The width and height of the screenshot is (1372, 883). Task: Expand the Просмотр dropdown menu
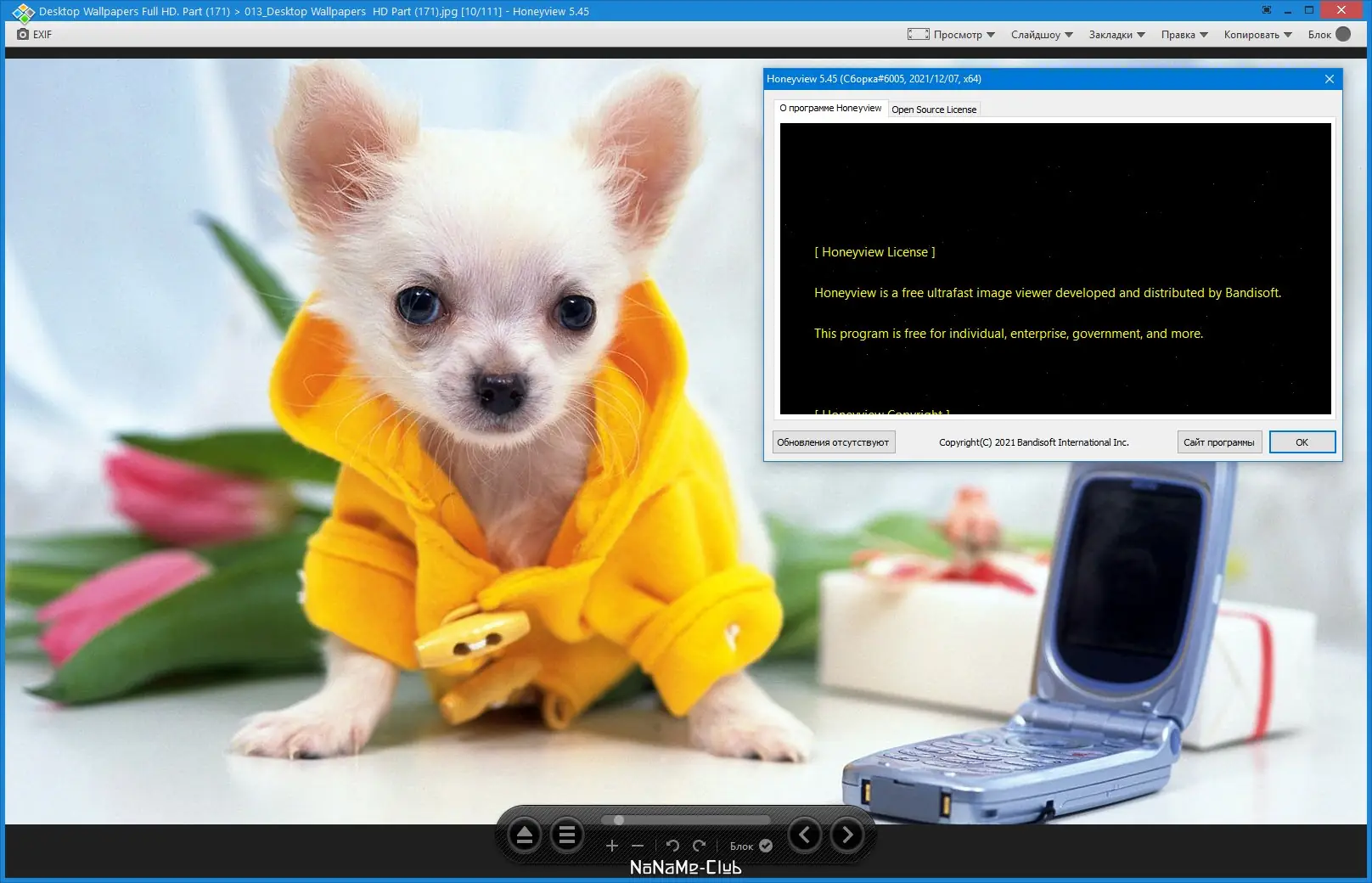click(x=964, y=35)
